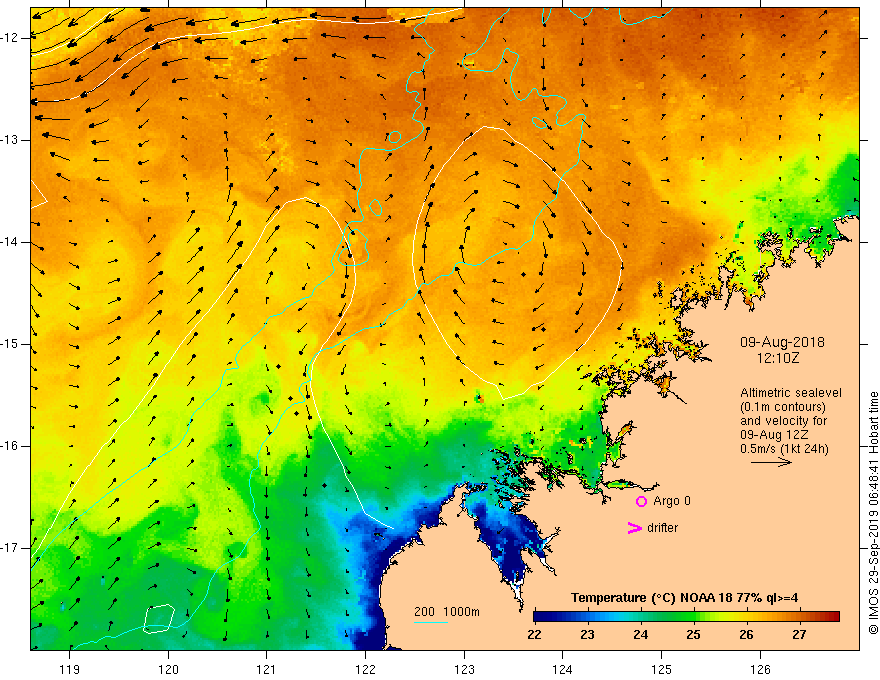
Task: Click the color bar value 27
Action: (799, 635)
